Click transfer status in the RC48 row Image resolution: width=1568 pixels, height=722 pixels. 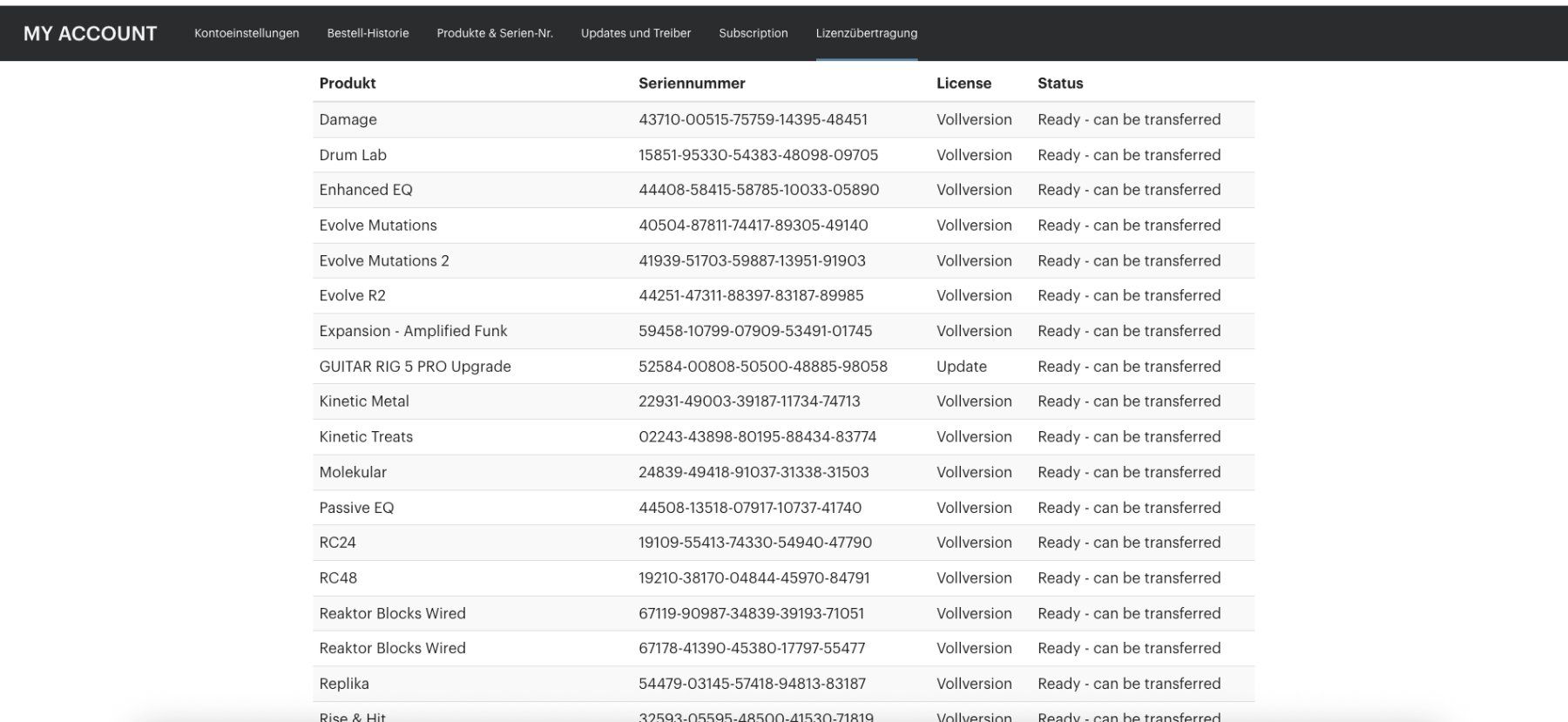pos(1129,578)
